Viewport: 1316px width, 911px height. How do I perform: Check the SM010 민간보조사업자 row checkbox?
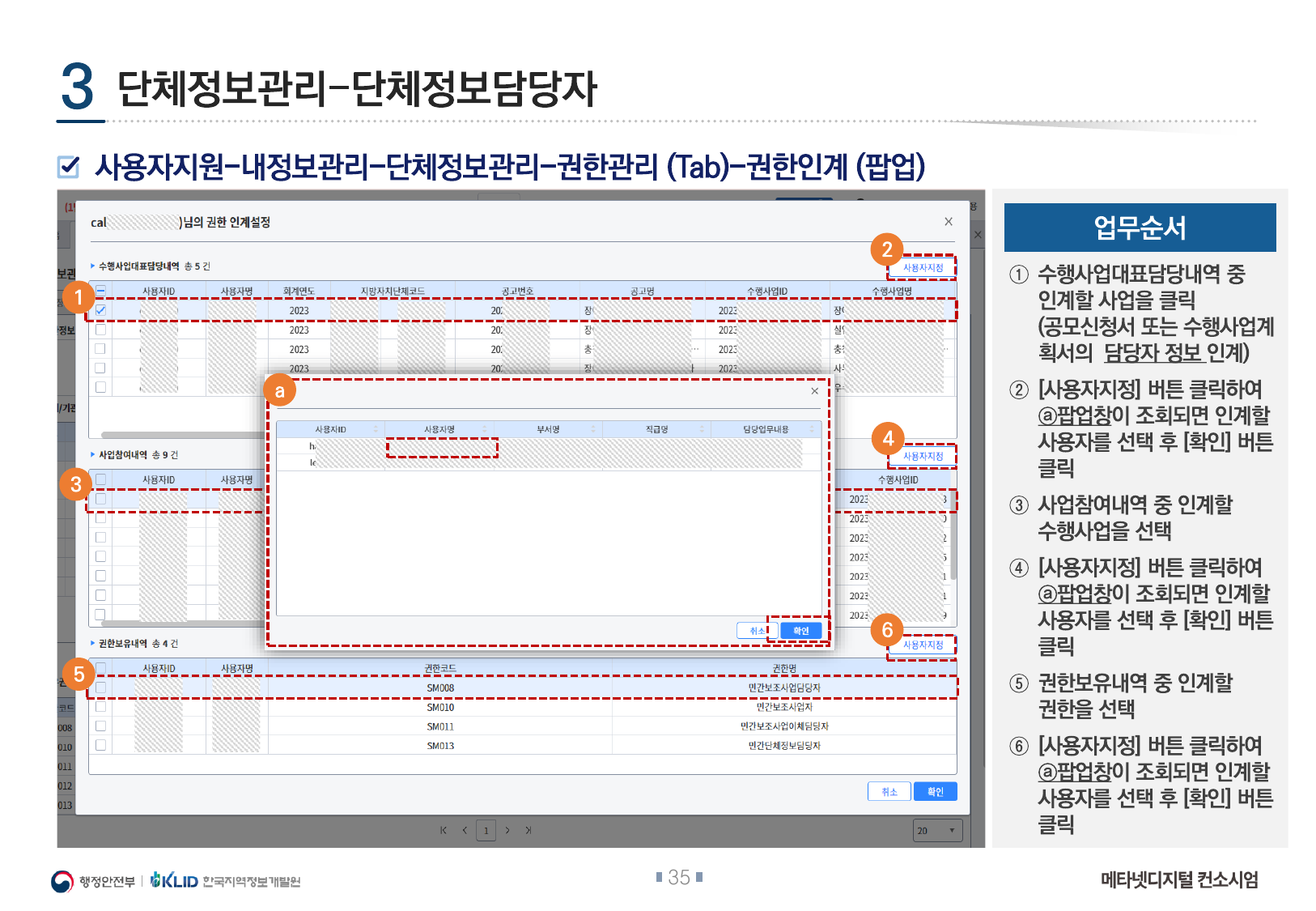[100, 707]
